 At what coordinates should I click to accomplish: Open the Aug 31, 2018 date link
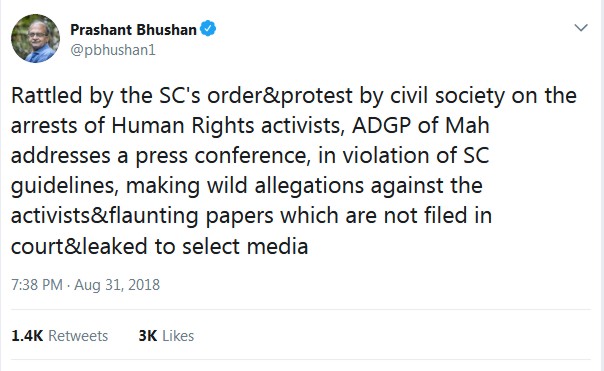click(117, 285)
